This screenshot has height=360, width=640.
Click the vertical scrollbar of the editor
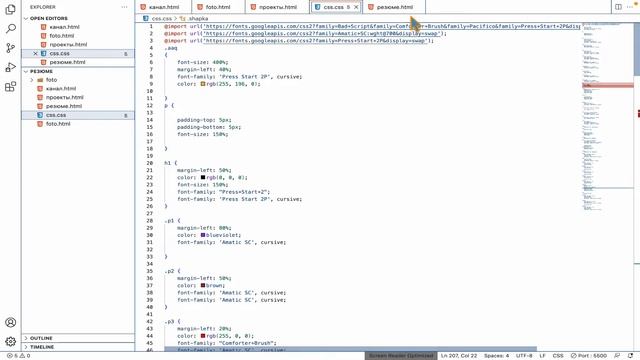coord(637,49)
